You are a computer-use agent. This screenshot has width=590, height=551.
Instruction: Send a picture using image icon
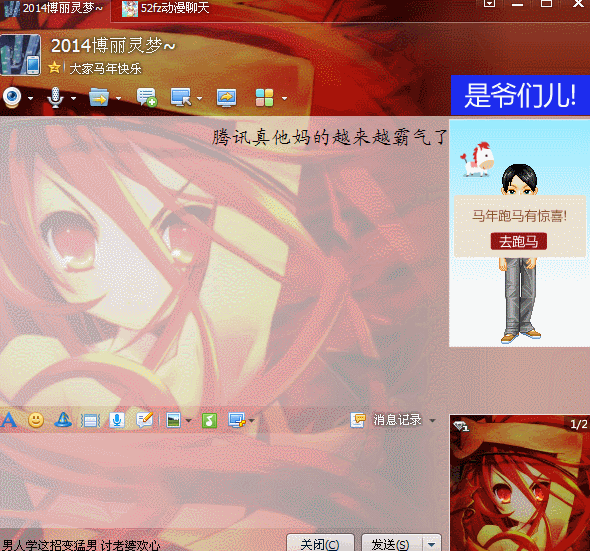pos(173,420)
